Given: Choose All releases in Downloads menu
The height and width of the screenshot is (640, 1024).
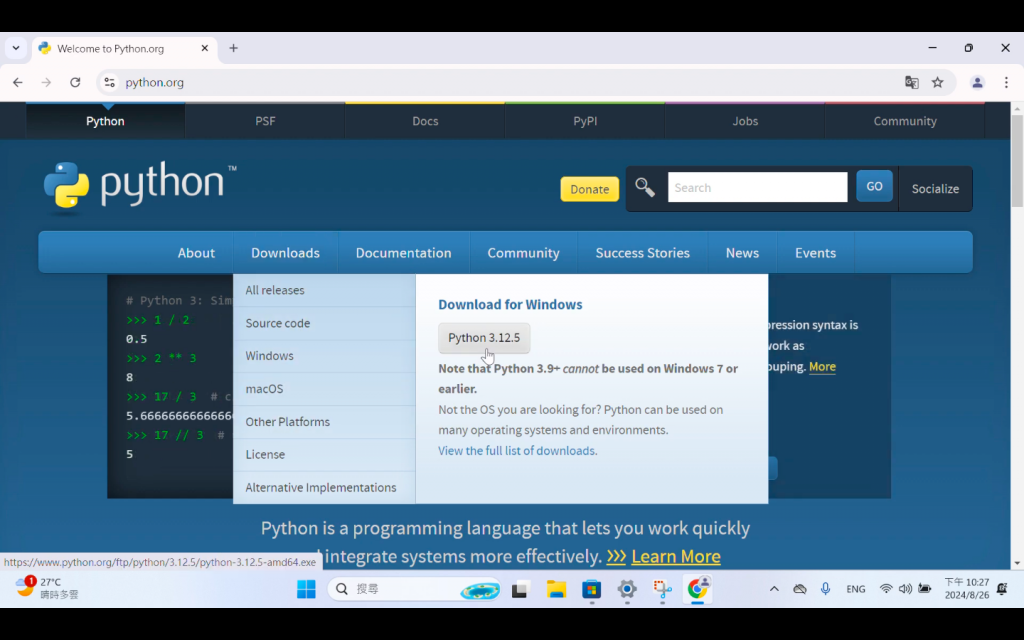Looking at the screenshot, I should coord(324,290).
